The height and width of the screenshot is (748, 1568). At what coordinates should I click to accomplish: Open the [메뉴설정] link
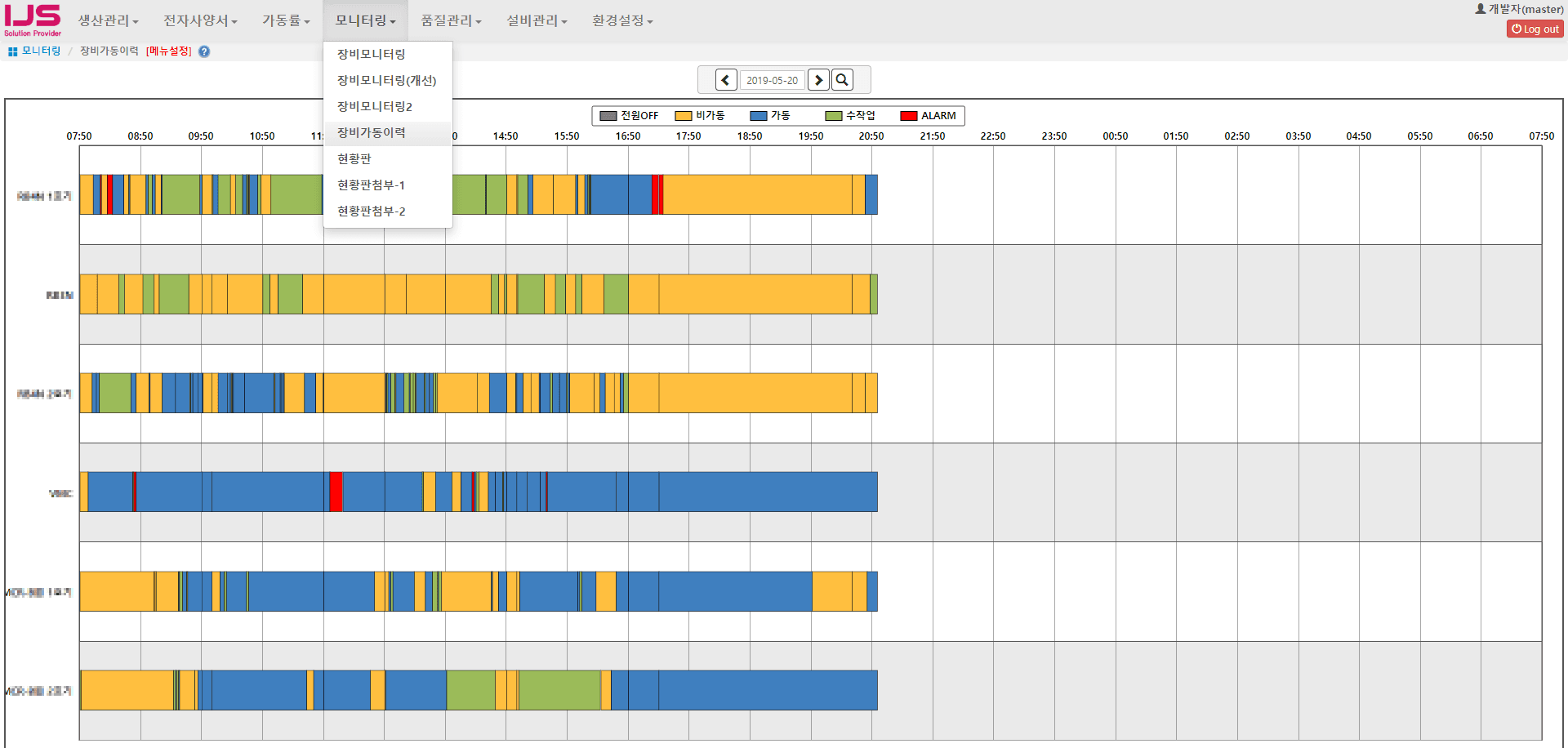pyautogui.click(x=168, y=51)
